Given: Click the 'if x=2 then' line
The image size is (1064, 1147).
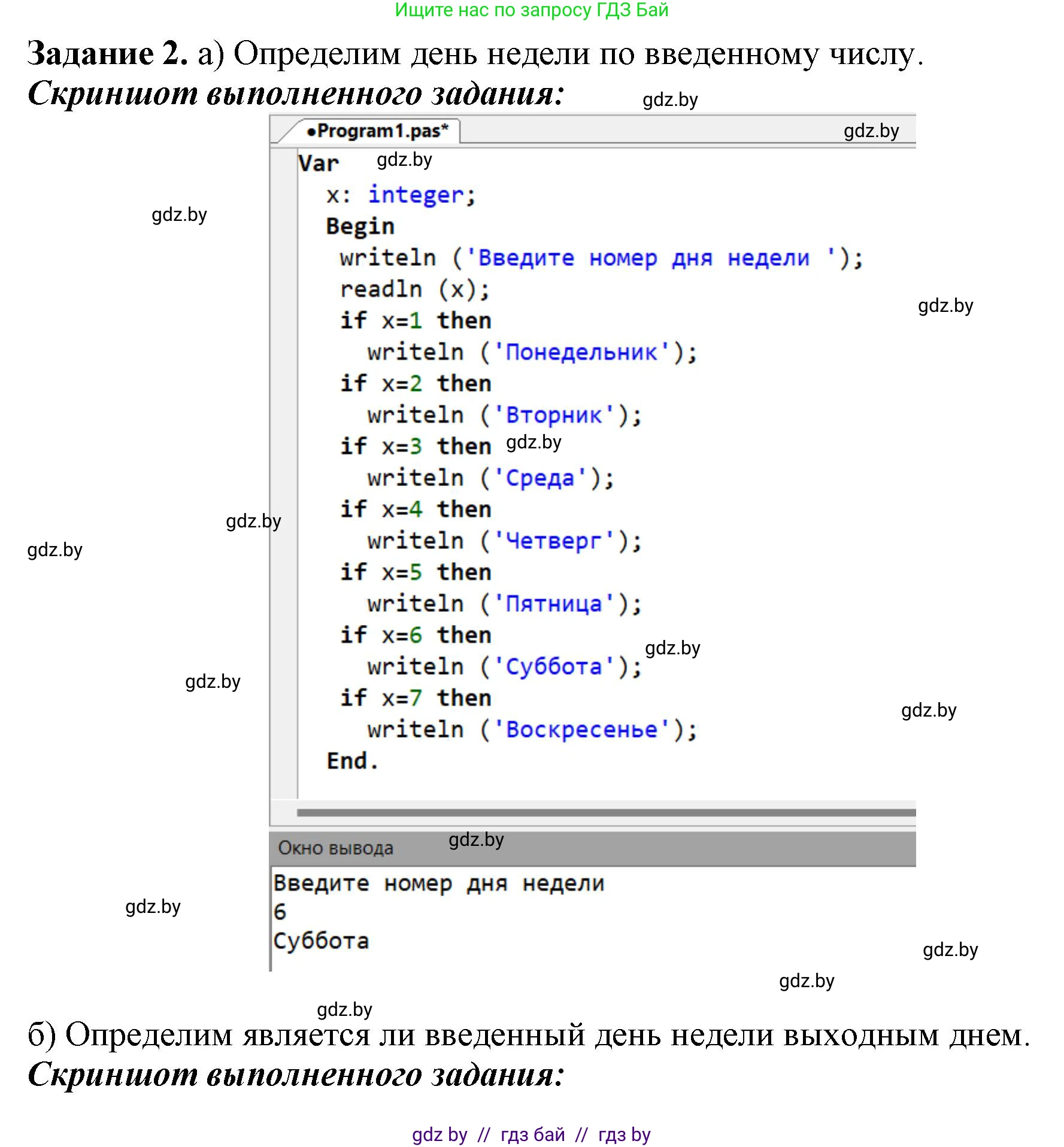Looking at the screenshot, I should [x=416, y=383].
